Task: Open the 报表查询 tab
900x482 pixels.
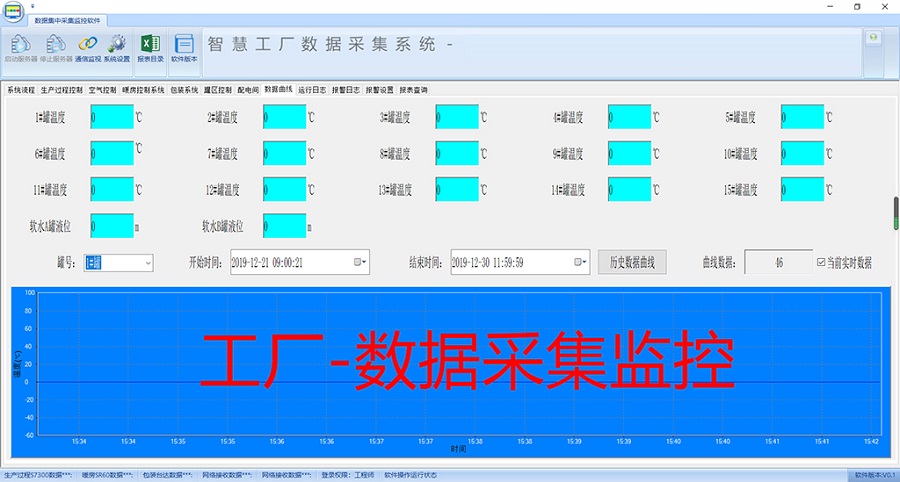Action: pos(413,90)
